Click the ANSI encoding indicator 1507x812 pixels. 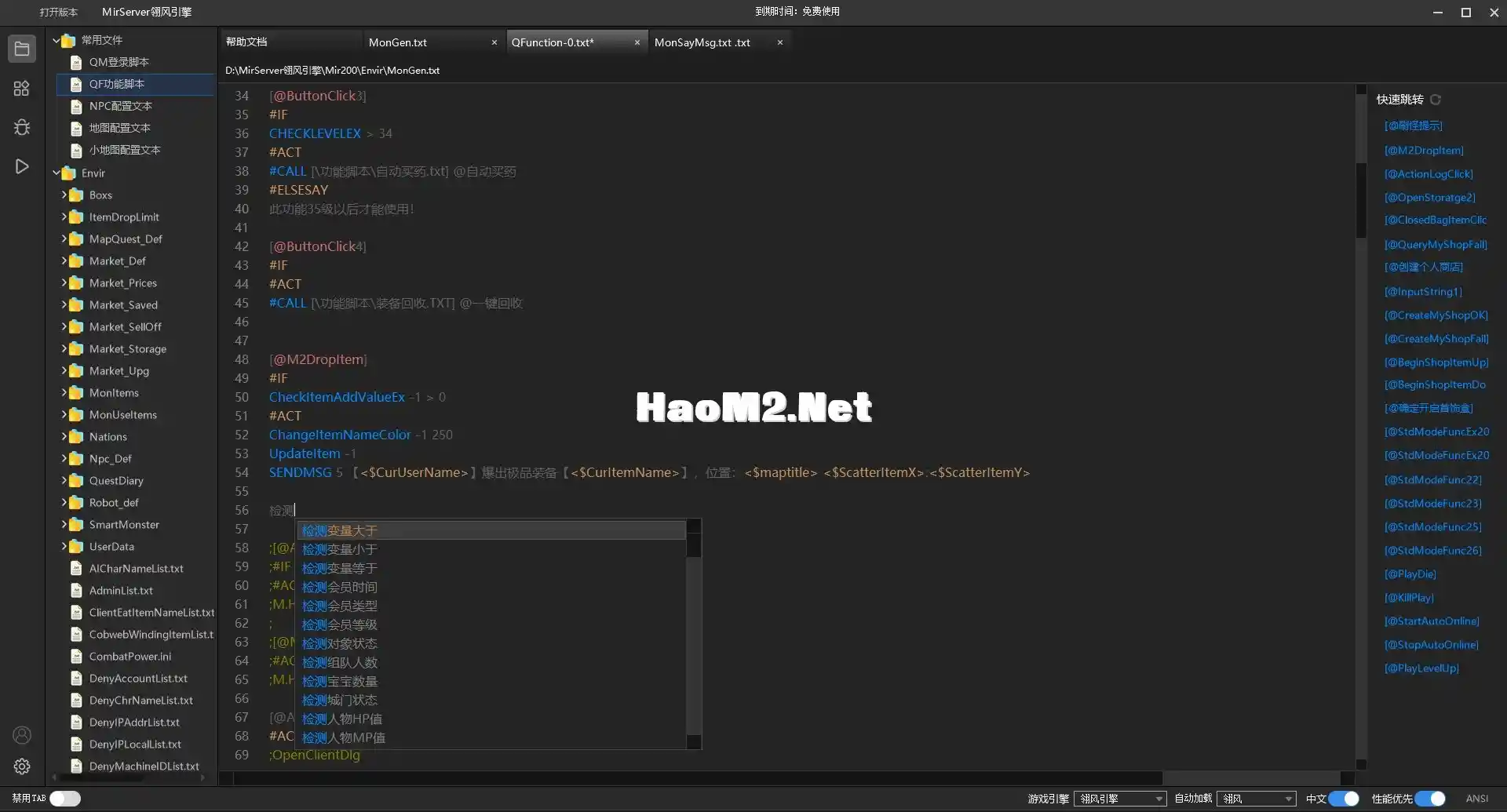click(1476, 799)
